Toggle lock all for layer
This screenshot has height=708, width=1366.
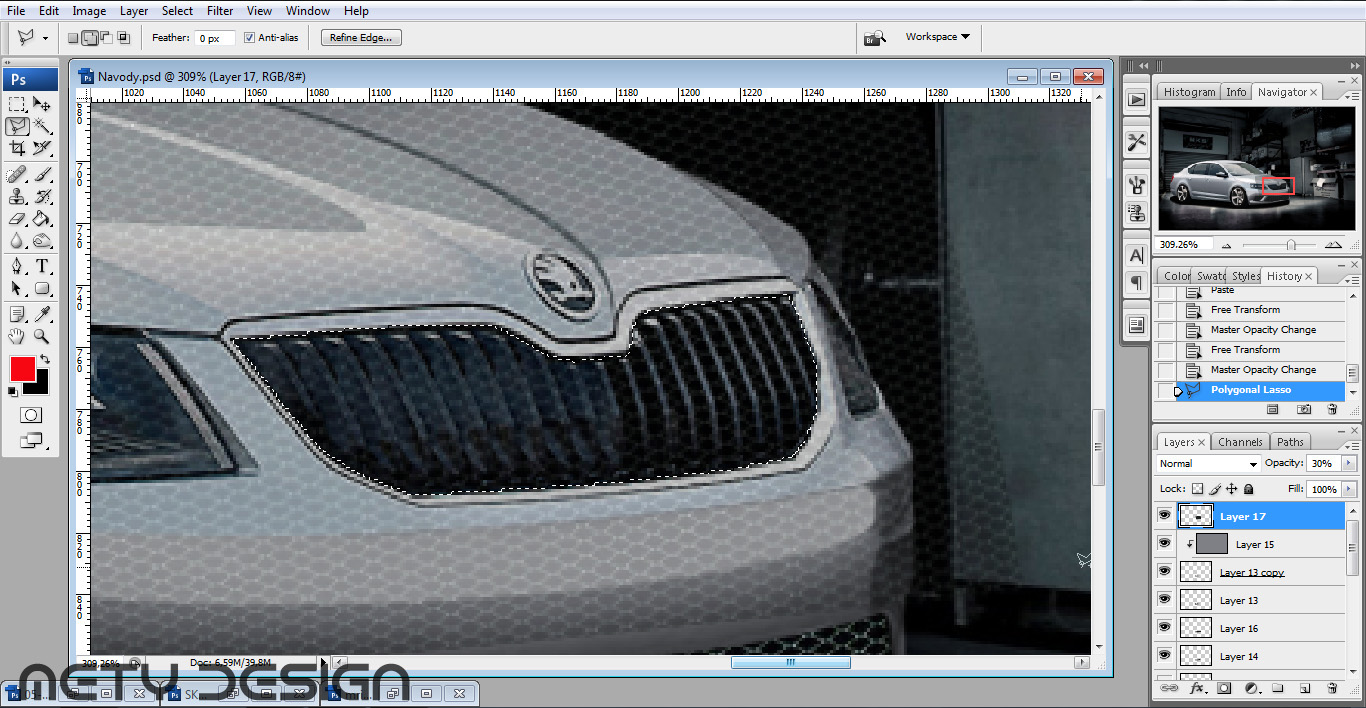pyautogui.click(x=1249, y=489)
